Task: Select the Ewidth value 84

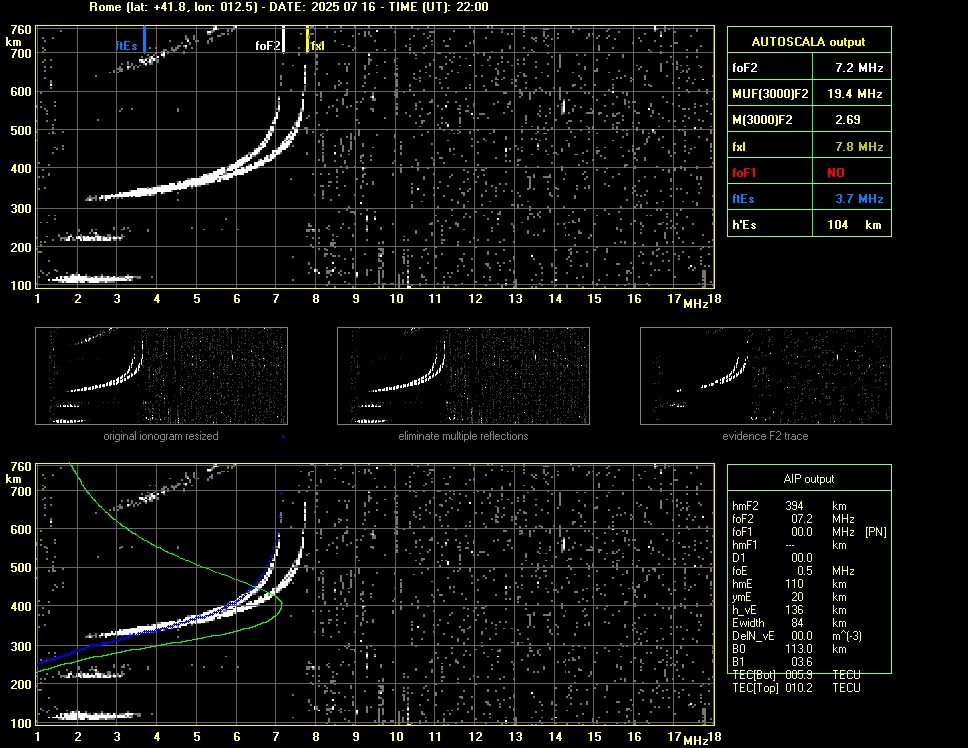Action: coord(798,623)
